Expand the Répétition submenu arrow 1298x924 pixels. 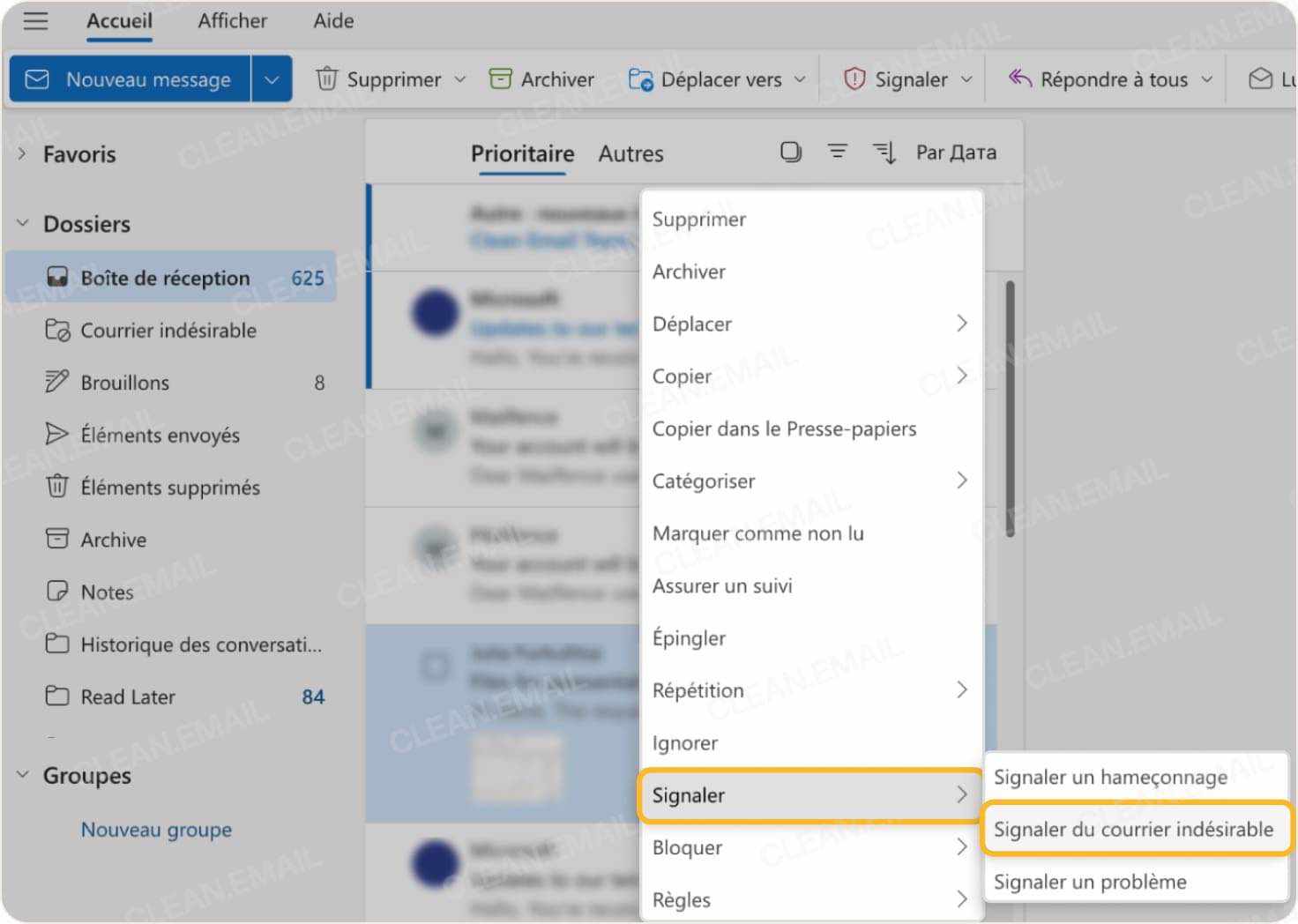click(x=962, y=689)
